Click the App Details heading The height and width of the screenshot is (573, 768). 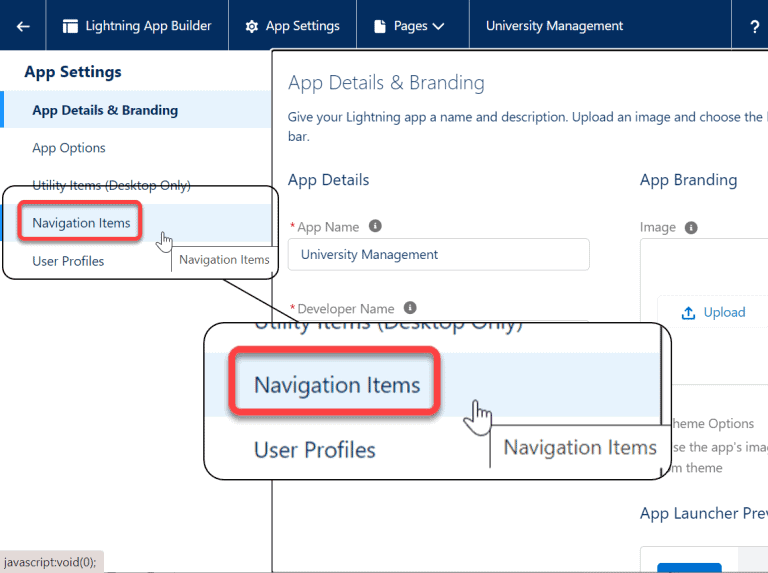point(328,180)
